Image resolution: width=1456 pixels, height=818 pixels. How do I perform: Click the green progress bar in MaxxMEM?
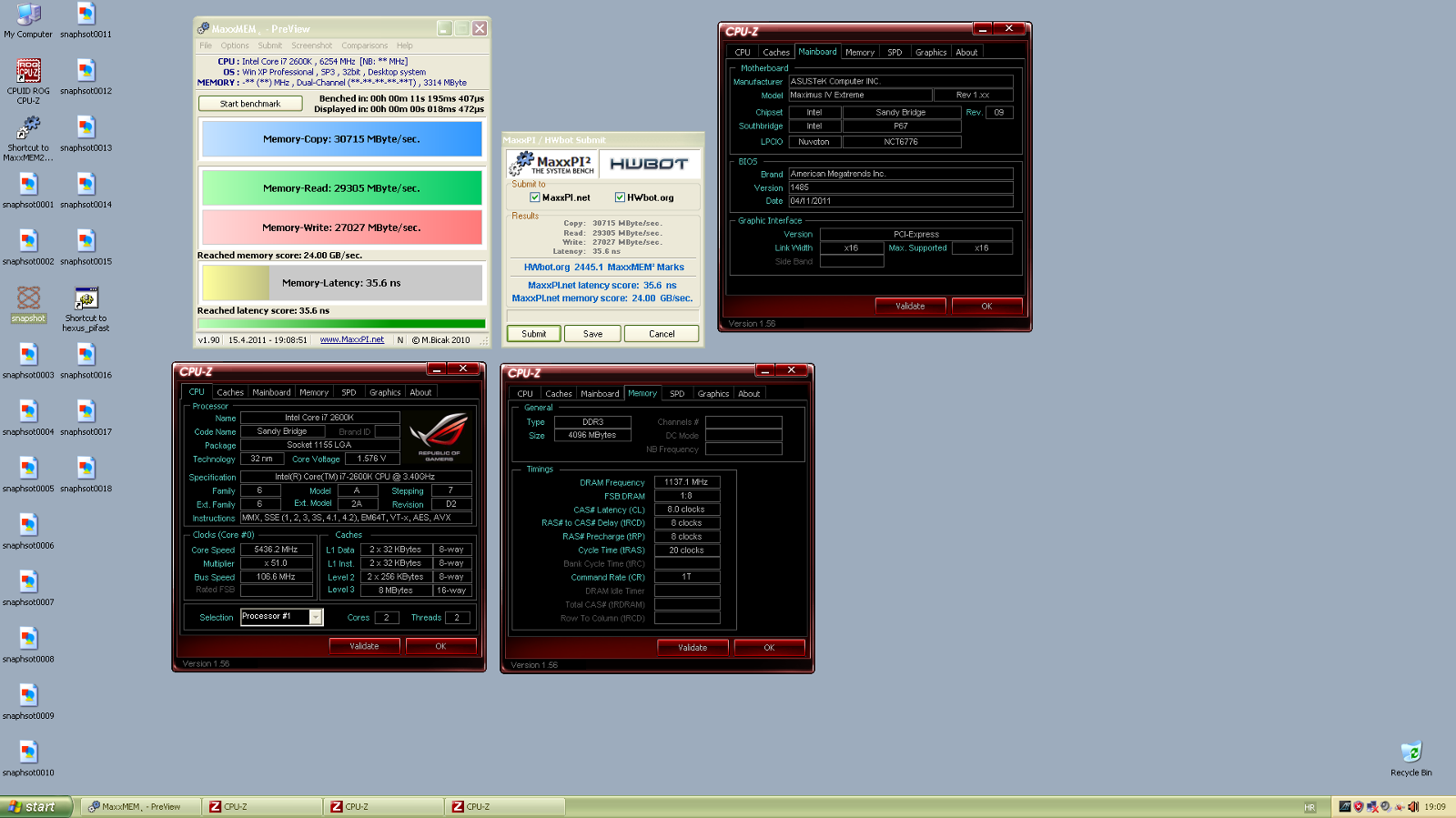coord(341,323)
